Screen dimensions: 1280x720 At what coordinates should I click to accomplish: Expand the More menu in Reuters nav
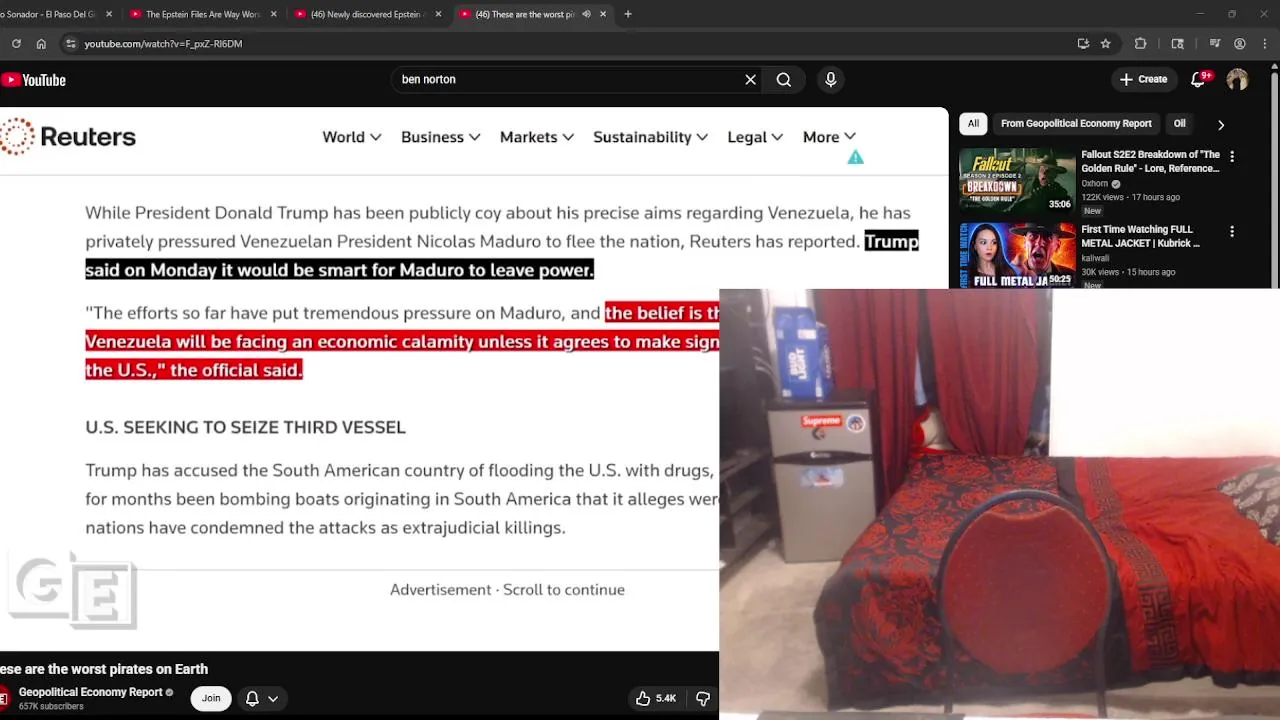[829, 137]
